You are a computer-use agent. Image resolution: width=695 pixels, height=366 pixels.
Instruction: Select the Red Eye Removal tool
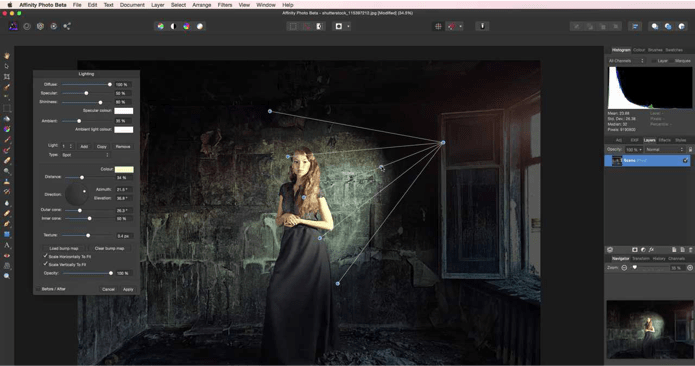tap(7, 256)
